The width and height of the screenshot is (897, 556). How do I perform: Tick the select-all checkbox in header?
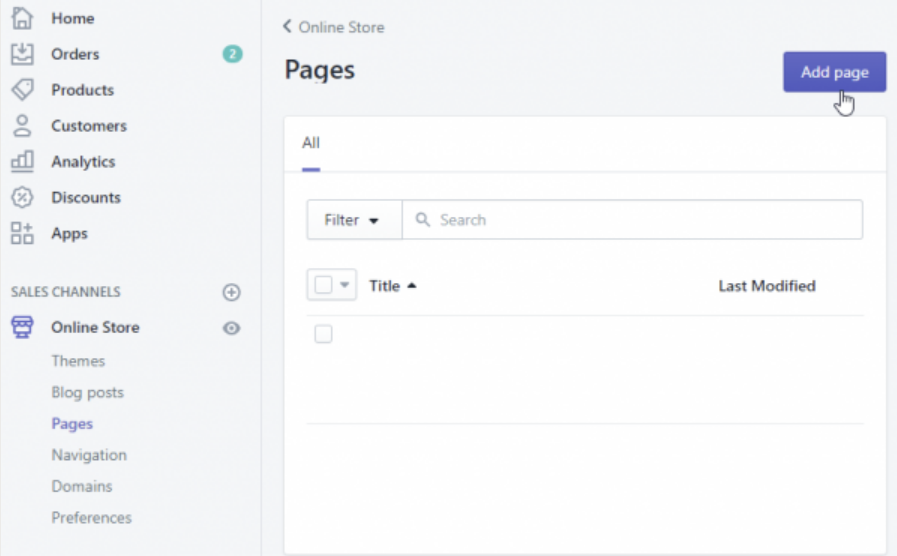[x=323, y=285]
